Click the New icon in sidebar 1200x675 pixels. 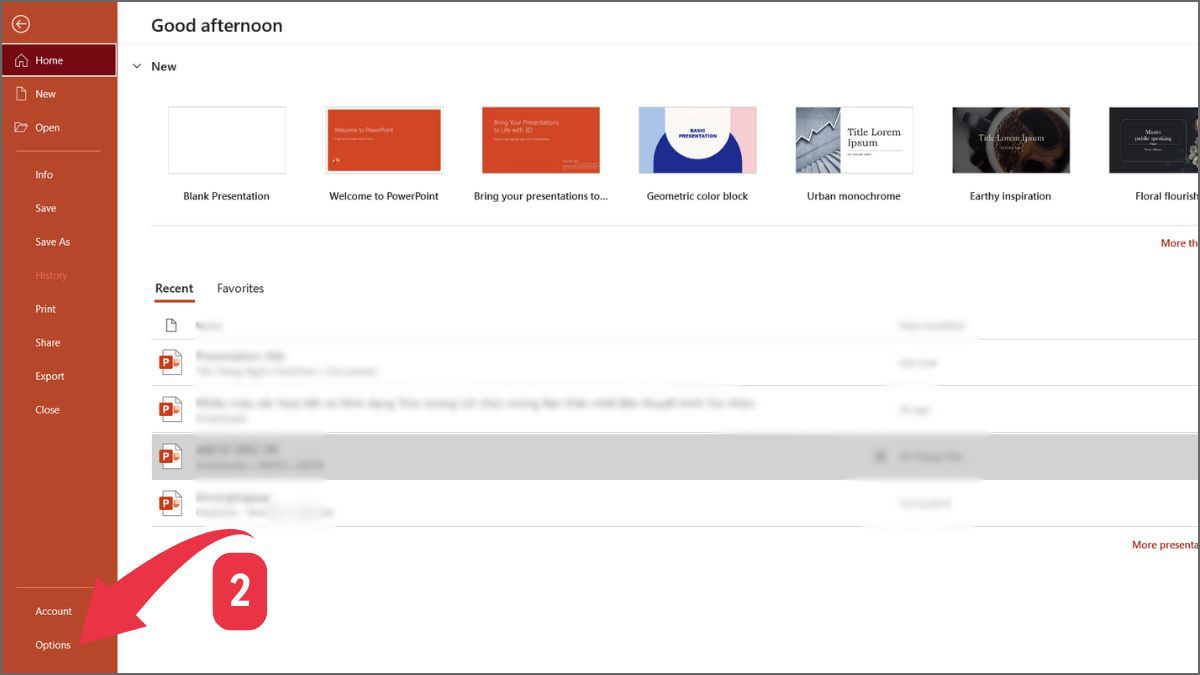point(22,93)
